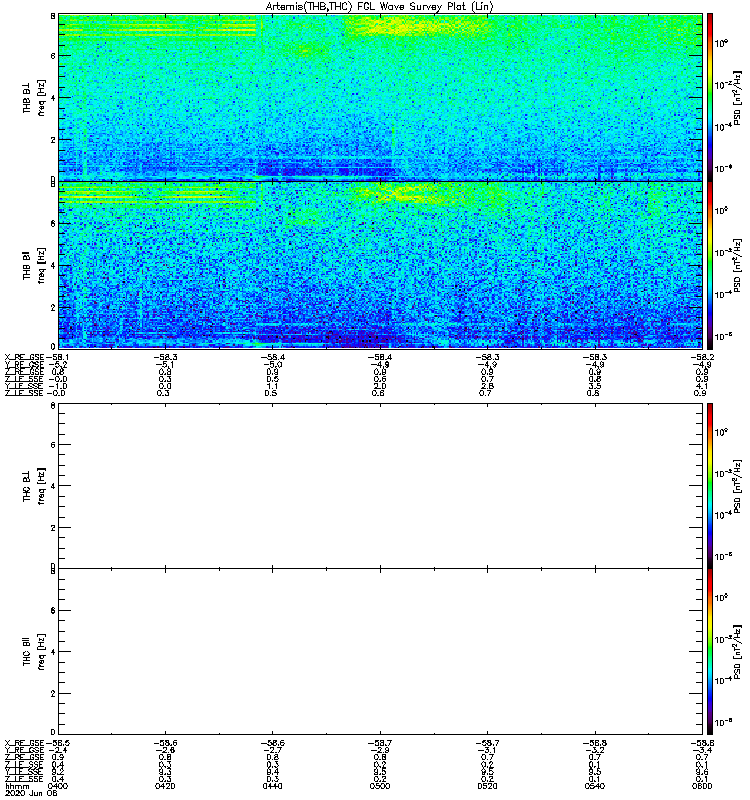Image resolution: width=750 pixels, height=800 pixels.
Task: Click the color bar beside THB B-parallel panel
Action: pos(710,265)
